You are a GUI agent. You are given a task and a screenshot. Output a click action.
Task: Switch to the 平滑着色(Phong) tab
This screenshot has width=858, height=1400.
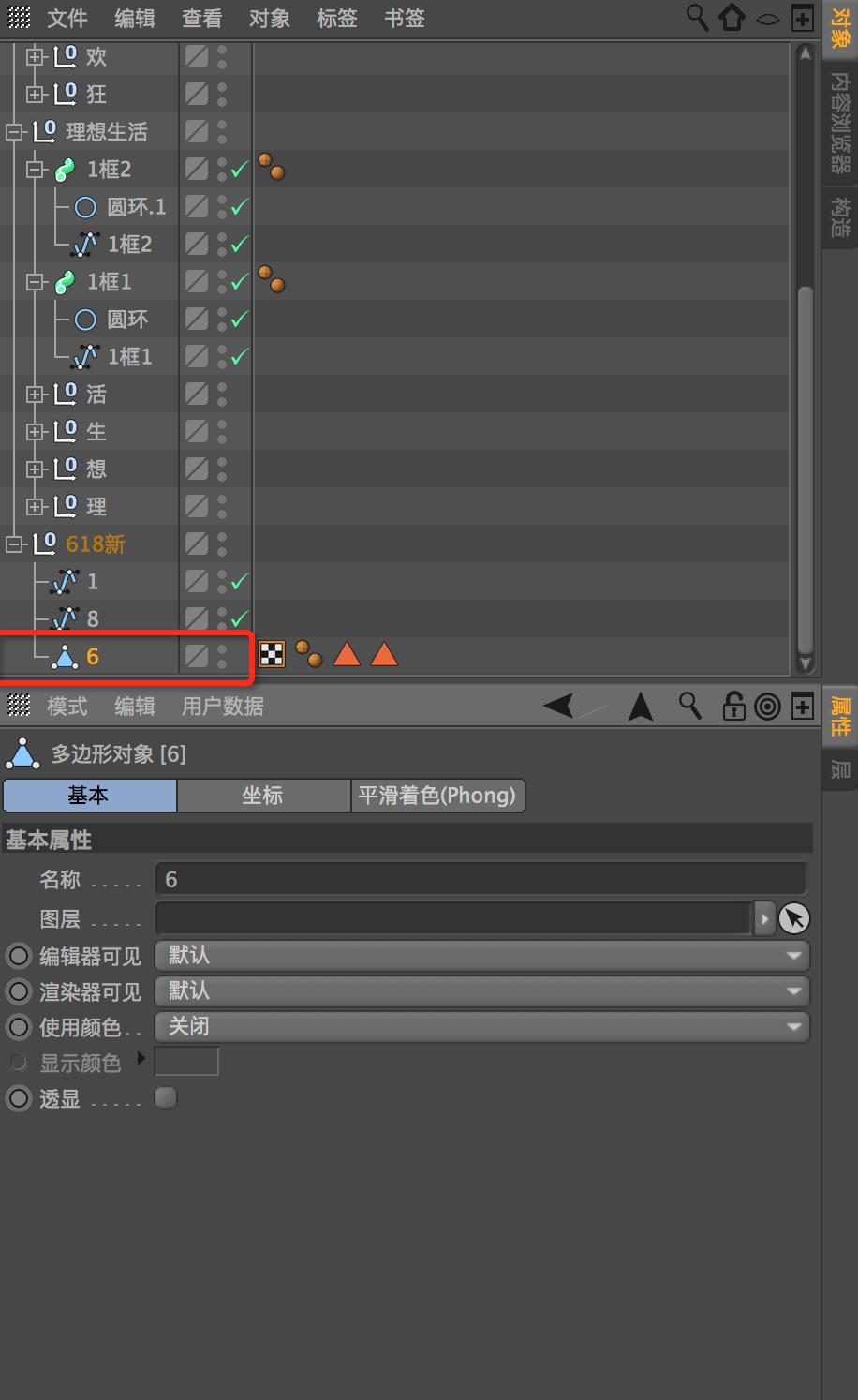click(438, 796)
